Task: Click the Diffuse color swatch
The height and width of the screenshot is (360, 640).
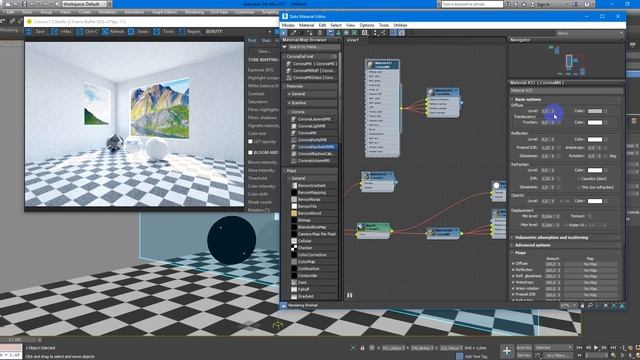Action: pyautogui.click(x=595, y=111)
